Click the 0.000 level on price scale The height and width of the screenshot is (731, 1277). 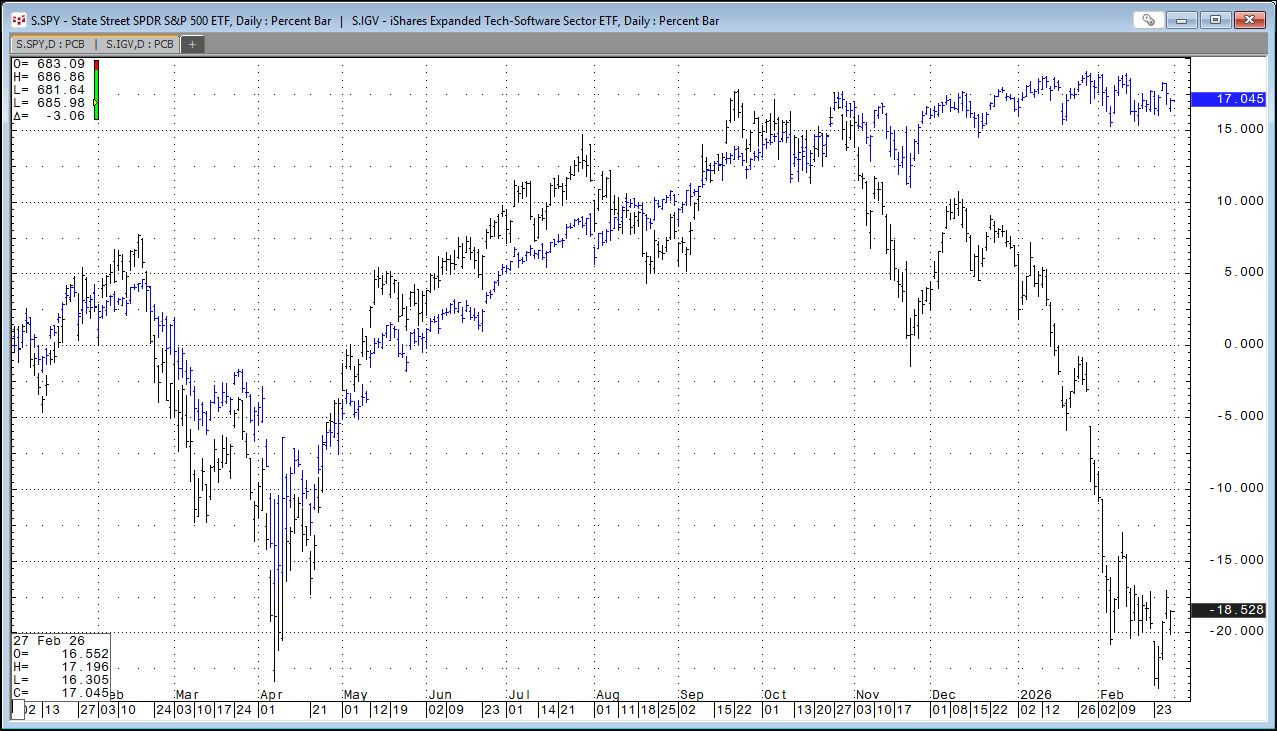click(1237, 344)
